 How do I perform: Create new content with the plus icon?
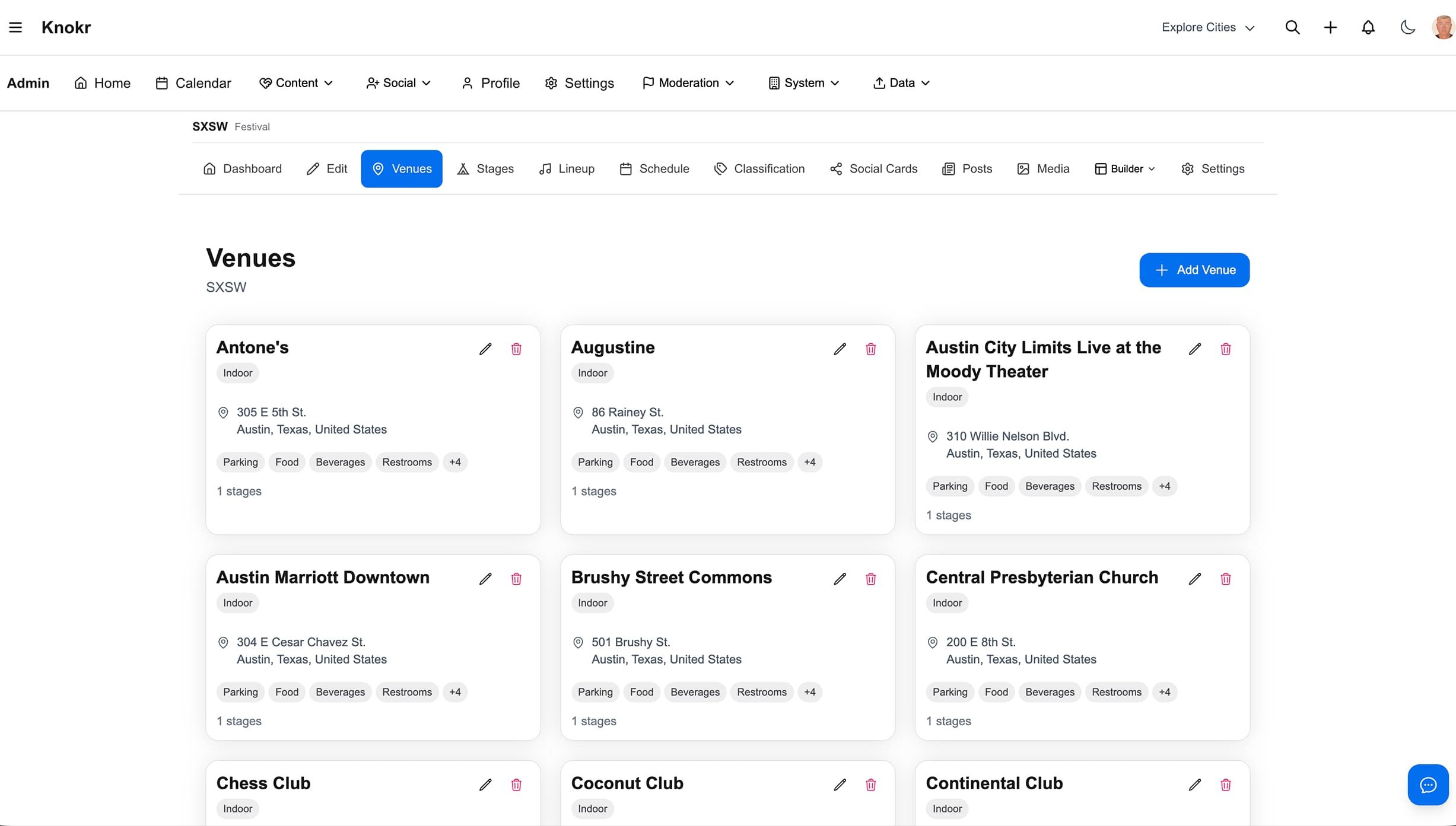click(x=1330, y=27)
